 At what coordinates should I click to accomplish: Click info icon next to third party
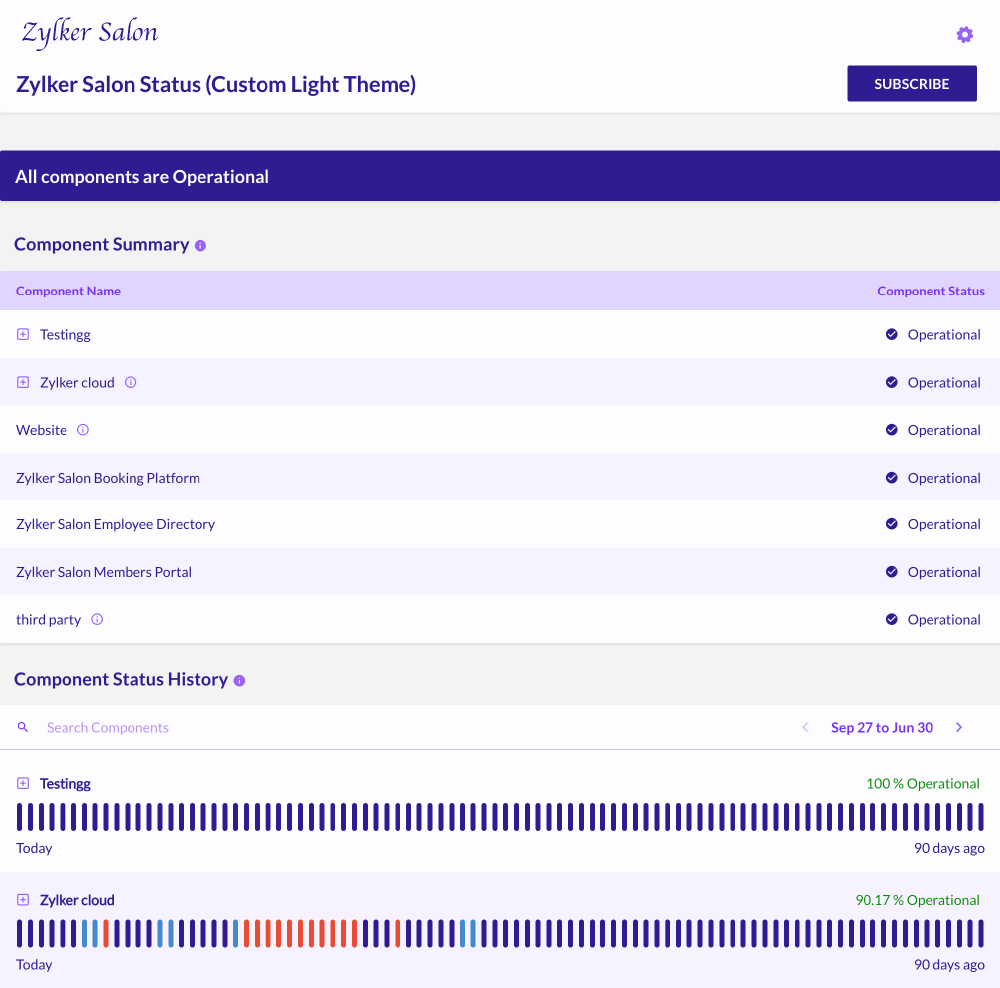pyautogui.click(x=97, y=619)
